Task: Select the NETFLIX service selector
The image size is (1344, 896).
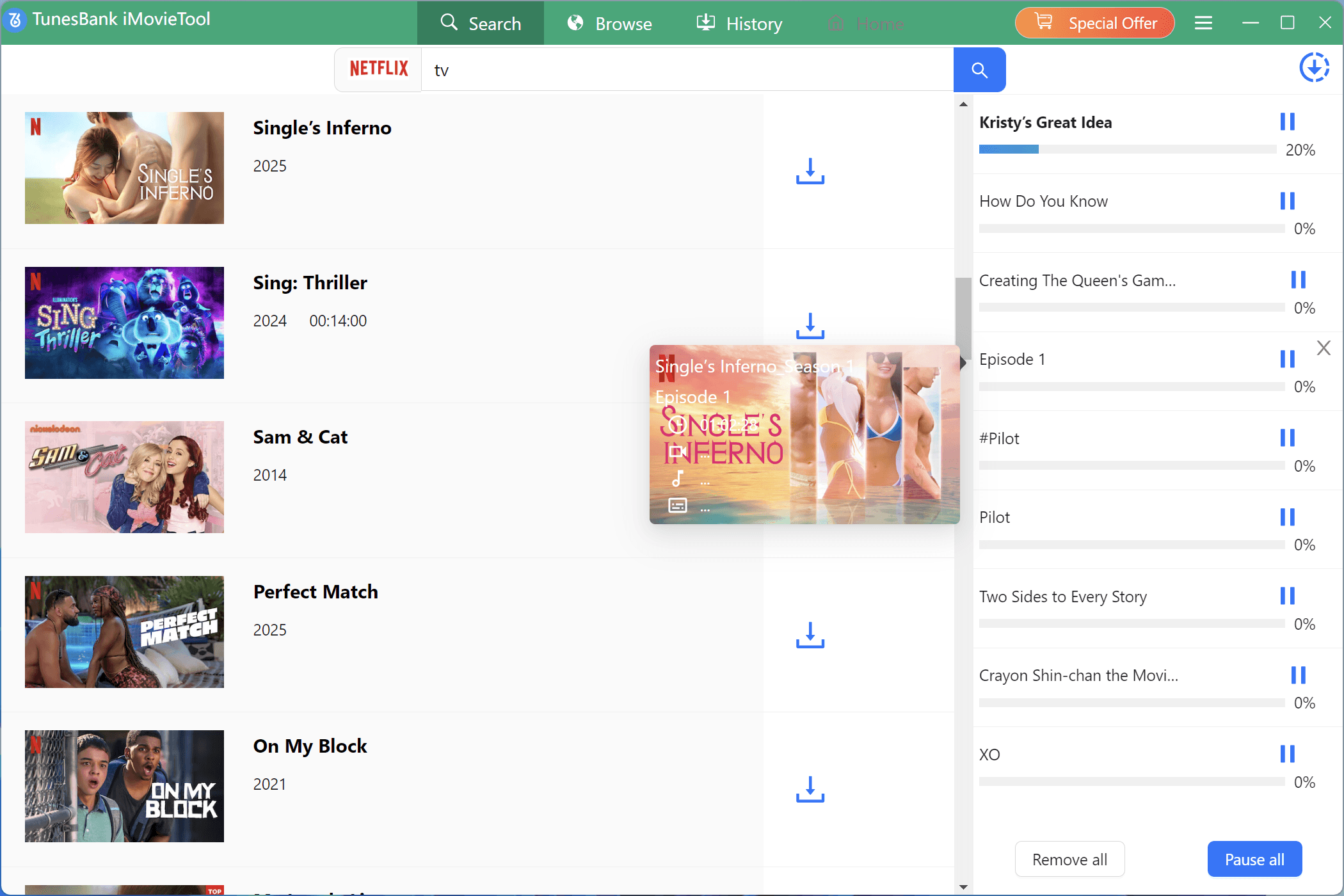Action: (x=378, y=69)
